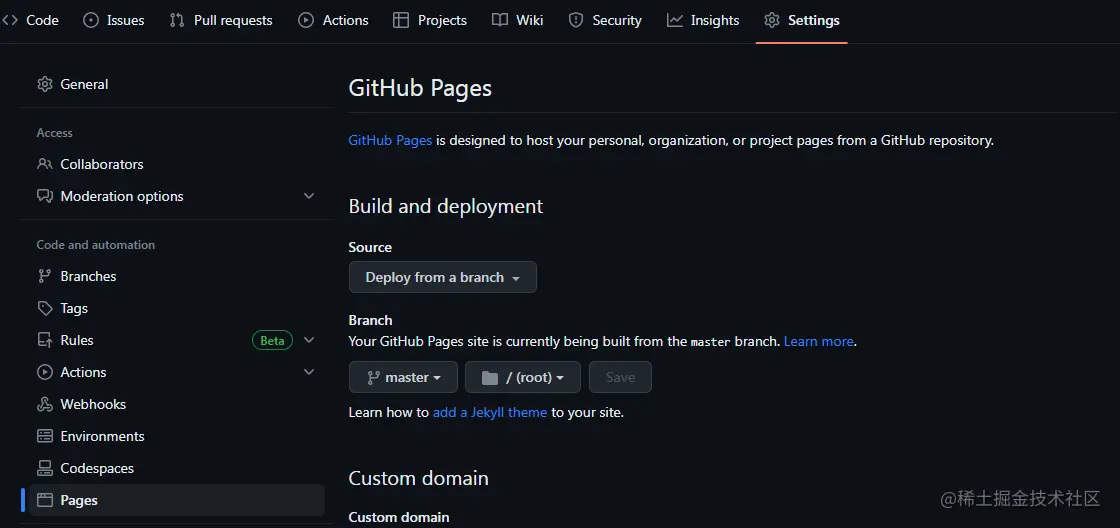Click the Webhooks icon in the sidebar
This screenshot has width=1120, height=528.
point(45,404)
